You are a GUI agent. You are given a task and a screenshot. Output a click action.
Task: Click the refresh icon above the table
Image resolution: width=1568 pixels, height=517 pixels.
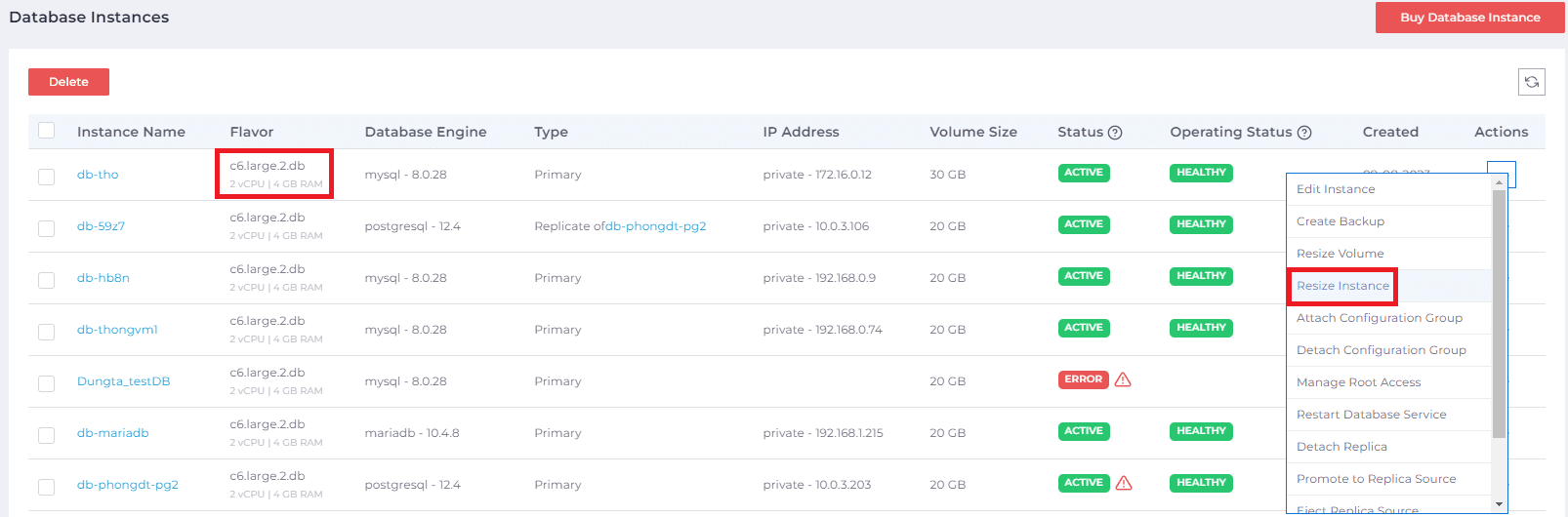point(1531,82)
